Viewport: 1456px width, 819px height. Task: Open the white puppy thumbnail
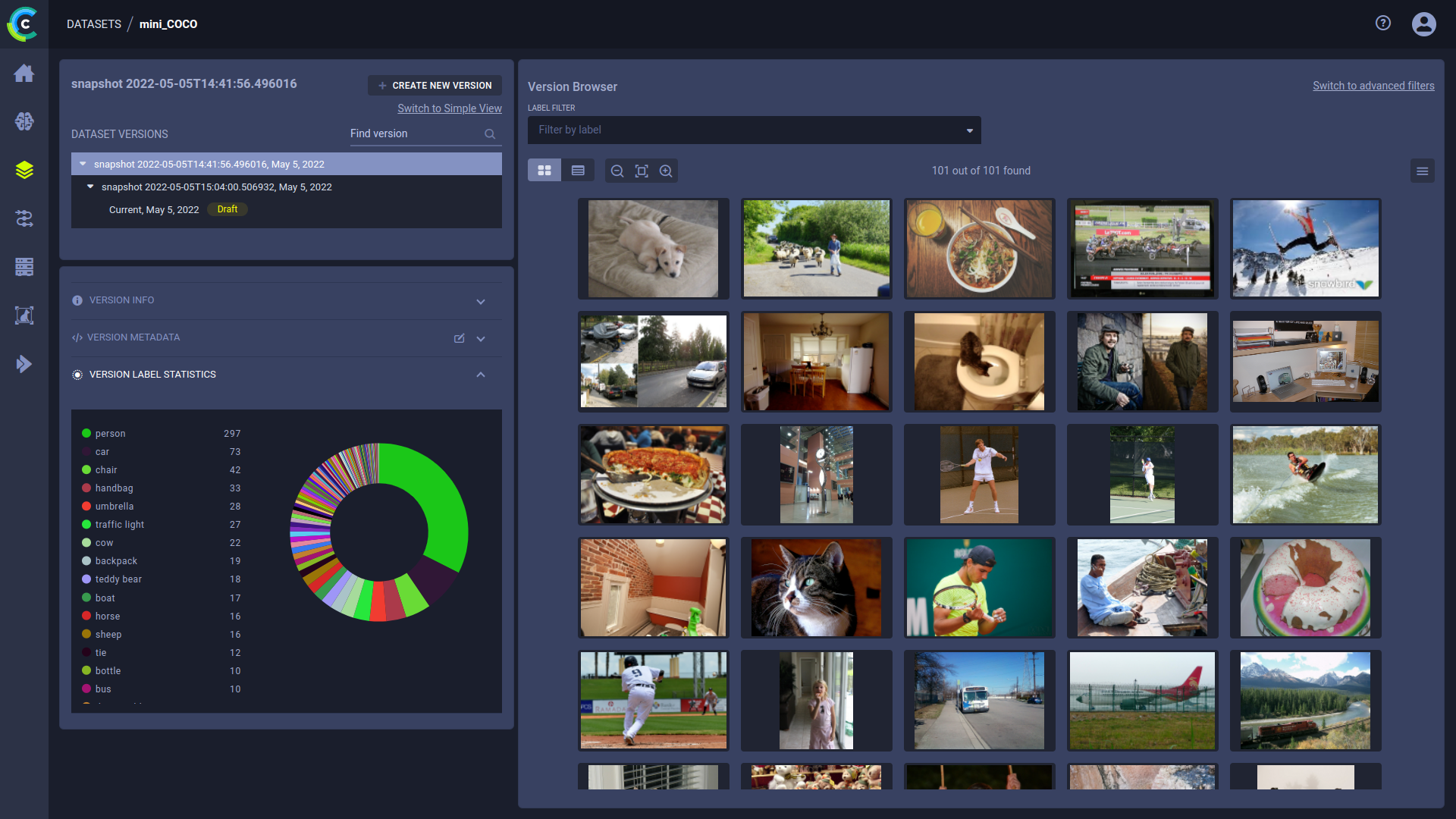tap(654, 249)
